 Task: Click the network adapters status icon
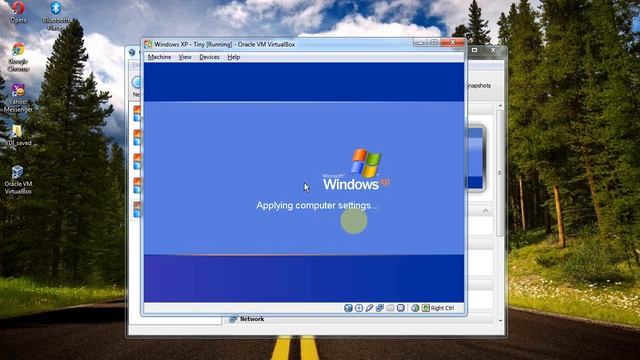click(380, 308)
